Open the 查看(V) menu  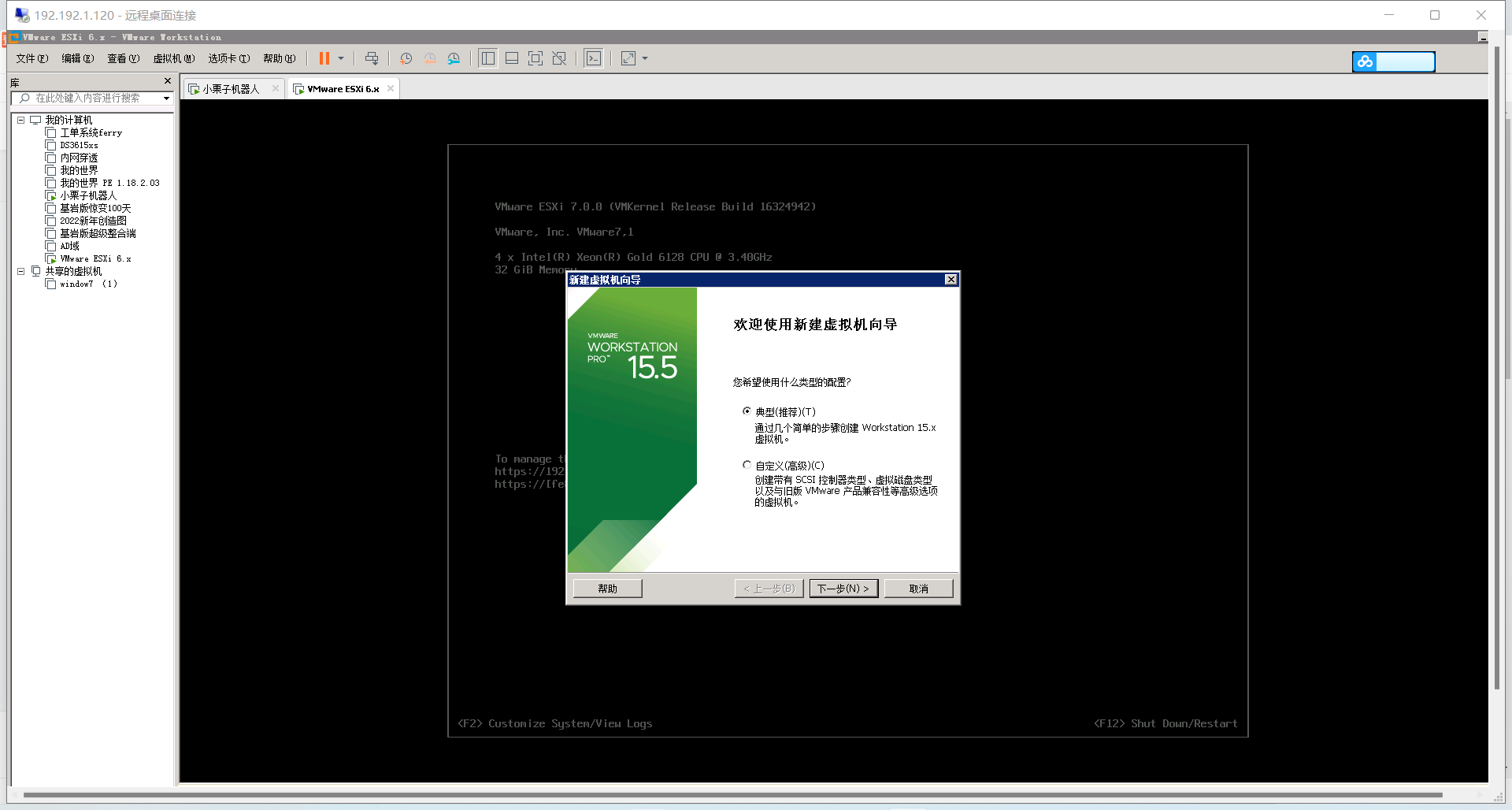click(x=124, y=58)
